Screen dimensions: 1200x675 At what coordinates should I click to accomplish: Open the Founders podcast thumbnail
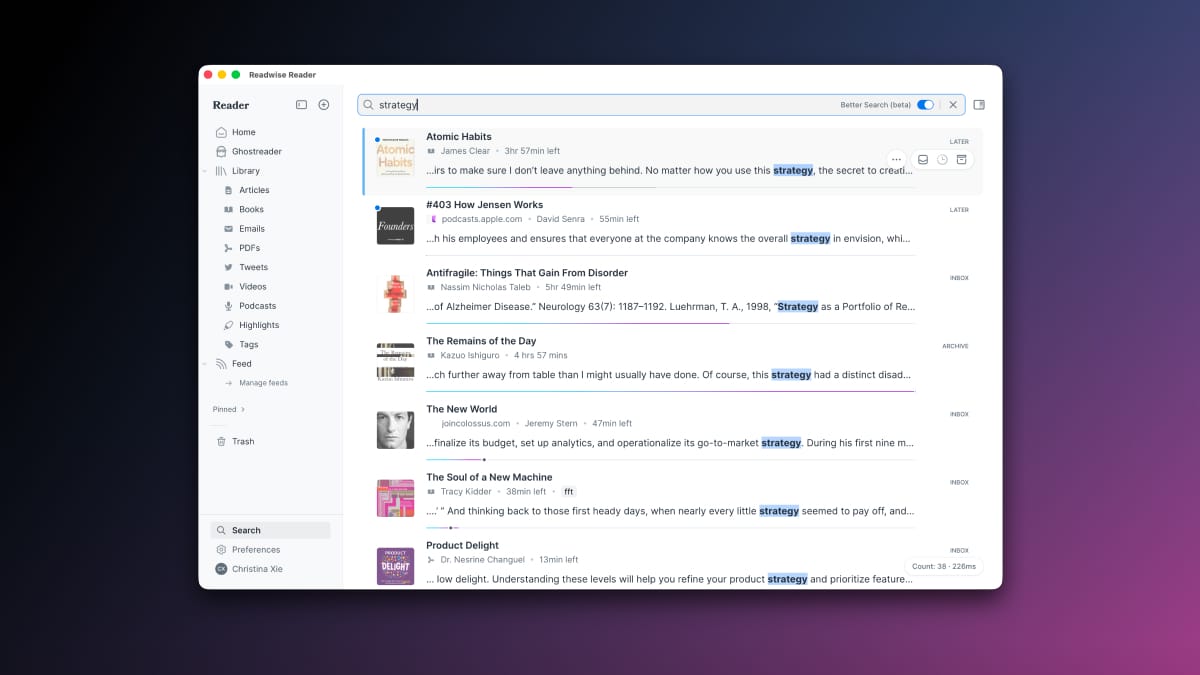tap(395, 226)
